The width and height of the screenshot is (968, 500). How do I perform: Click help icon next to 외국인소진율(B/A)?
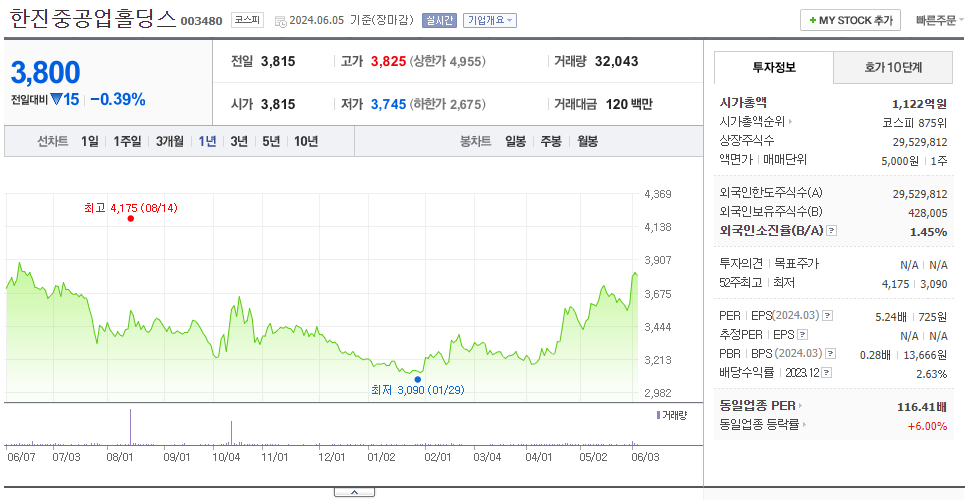pyautogui.click(x=832, y=231)
